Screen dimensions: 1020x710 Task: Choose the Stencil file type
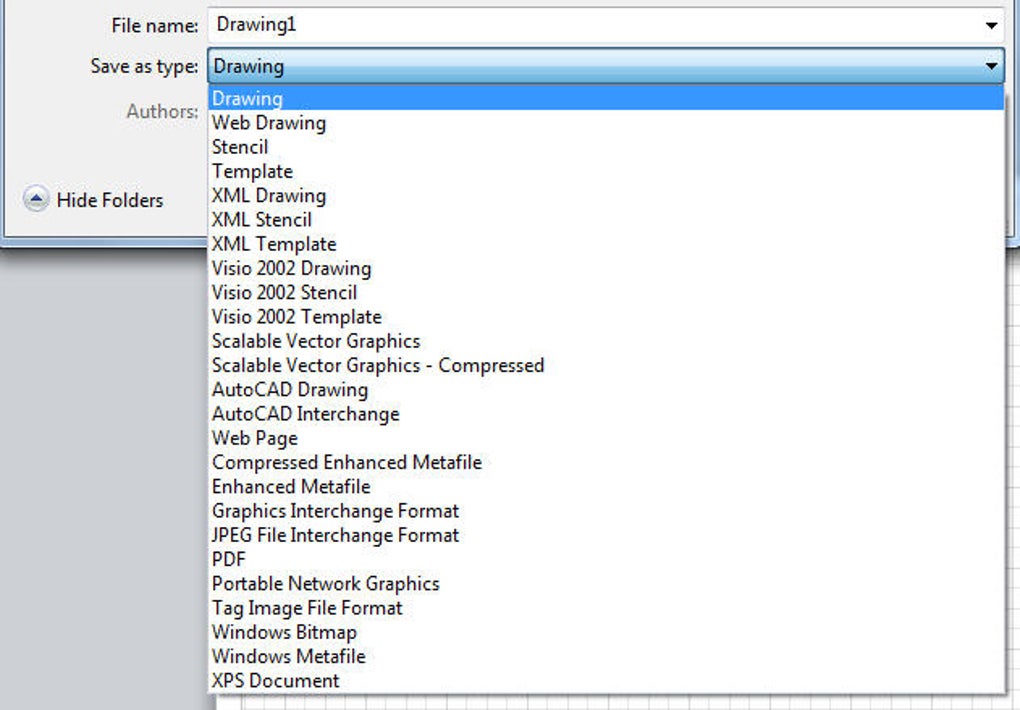point(606,146)
